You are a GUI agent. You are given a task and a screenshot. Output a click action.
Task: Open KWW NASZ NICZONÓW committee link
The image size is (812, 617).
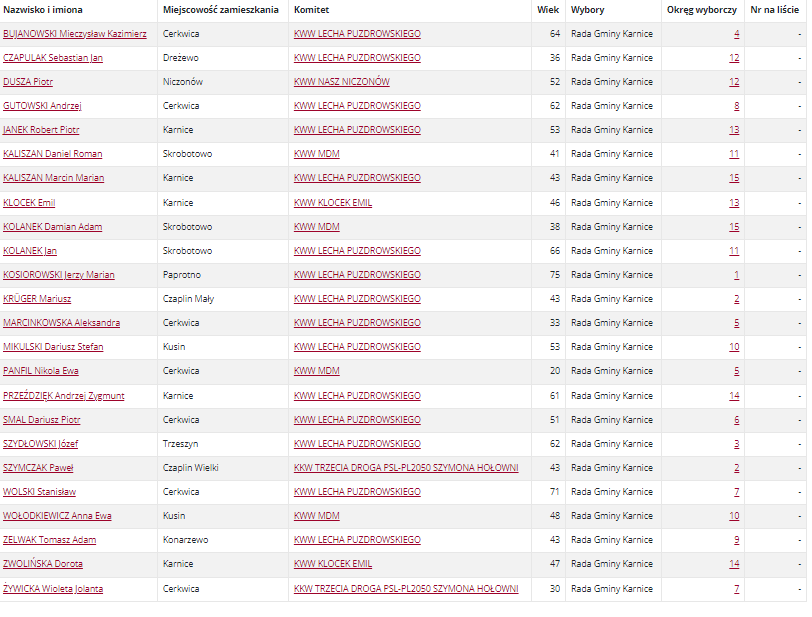[342, 82]
